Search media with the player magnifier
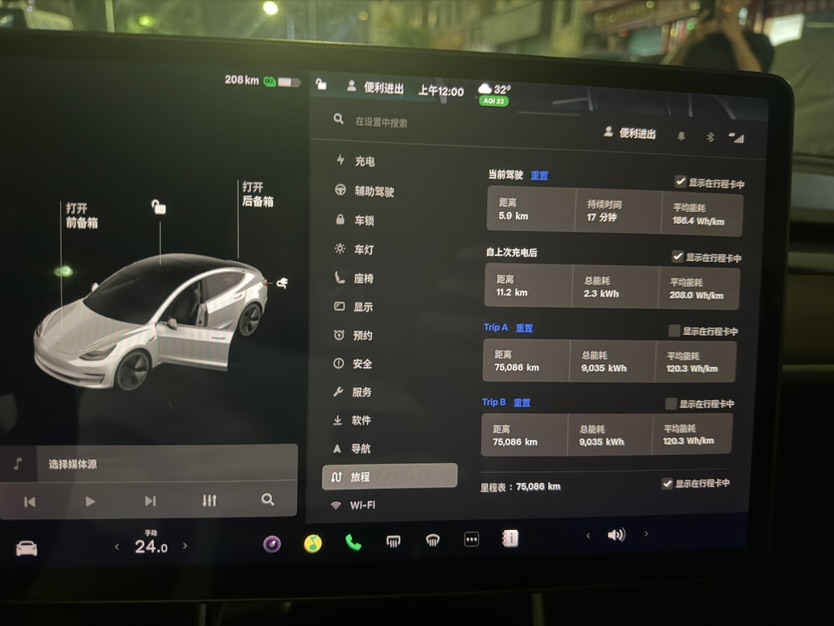The image size is (834, 626). [x=268, y=499]
